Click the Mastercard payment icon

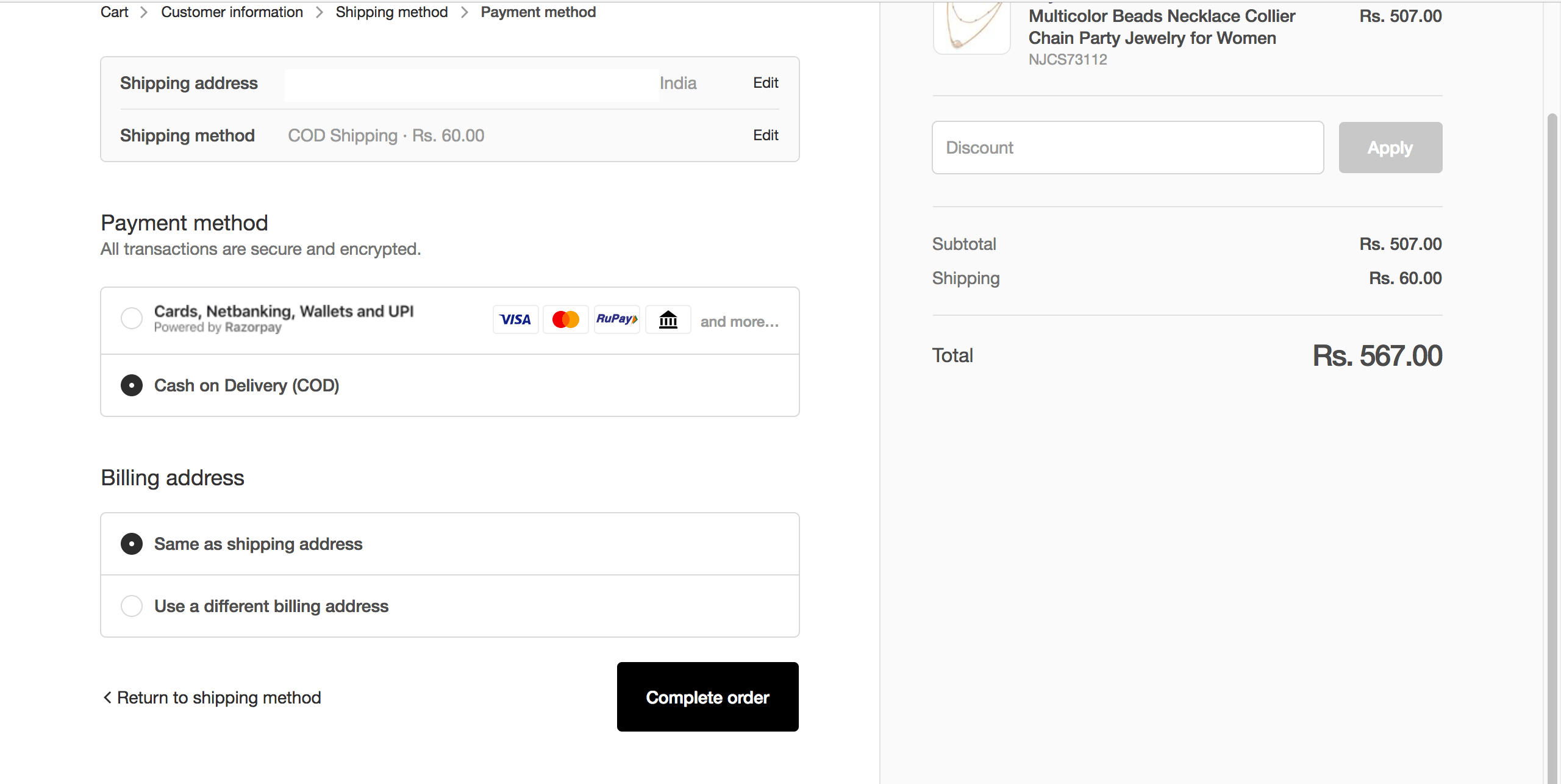[566, 319]
